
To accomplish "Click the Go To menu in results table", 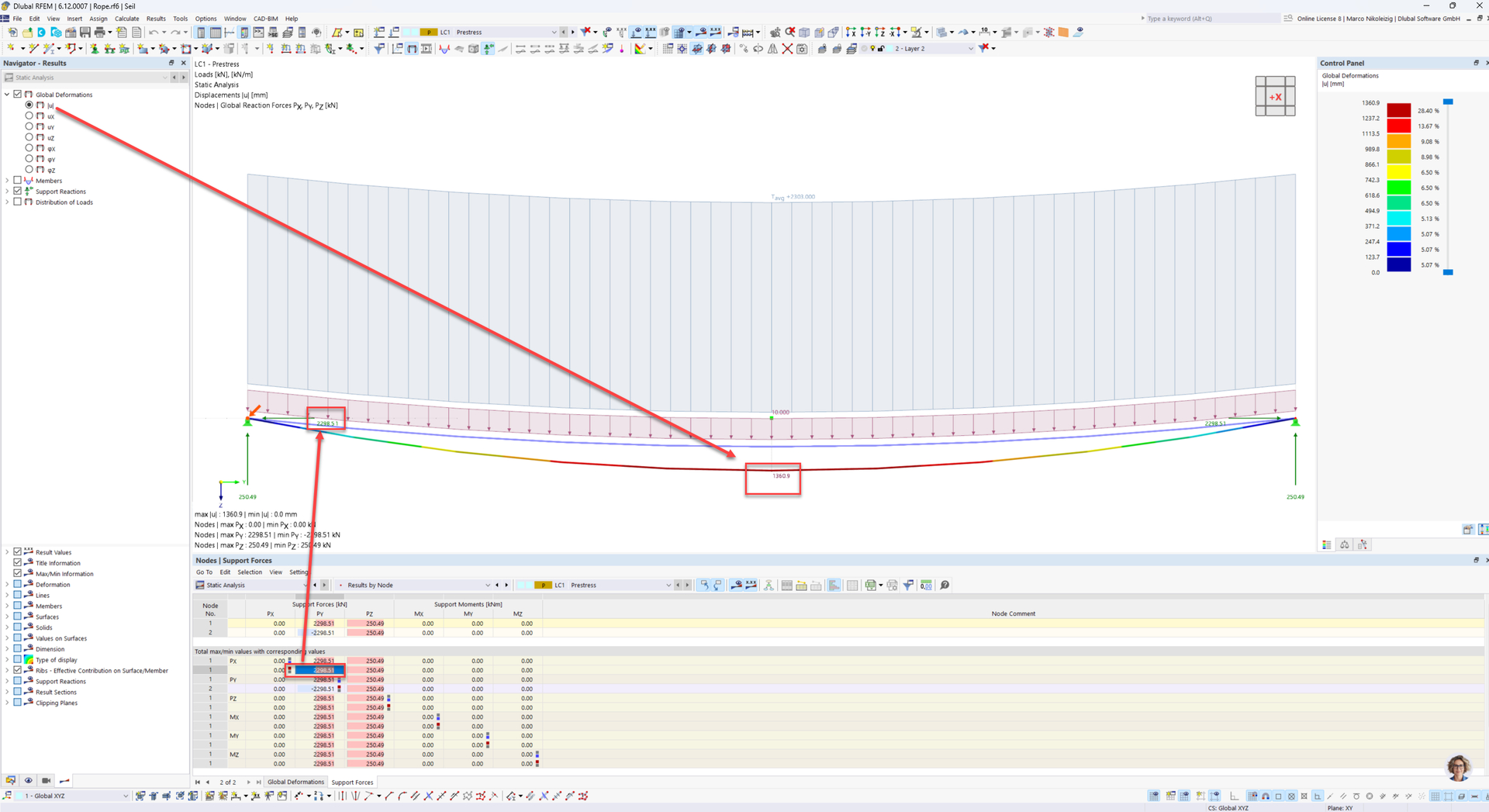I will click(x=204, y=572).
